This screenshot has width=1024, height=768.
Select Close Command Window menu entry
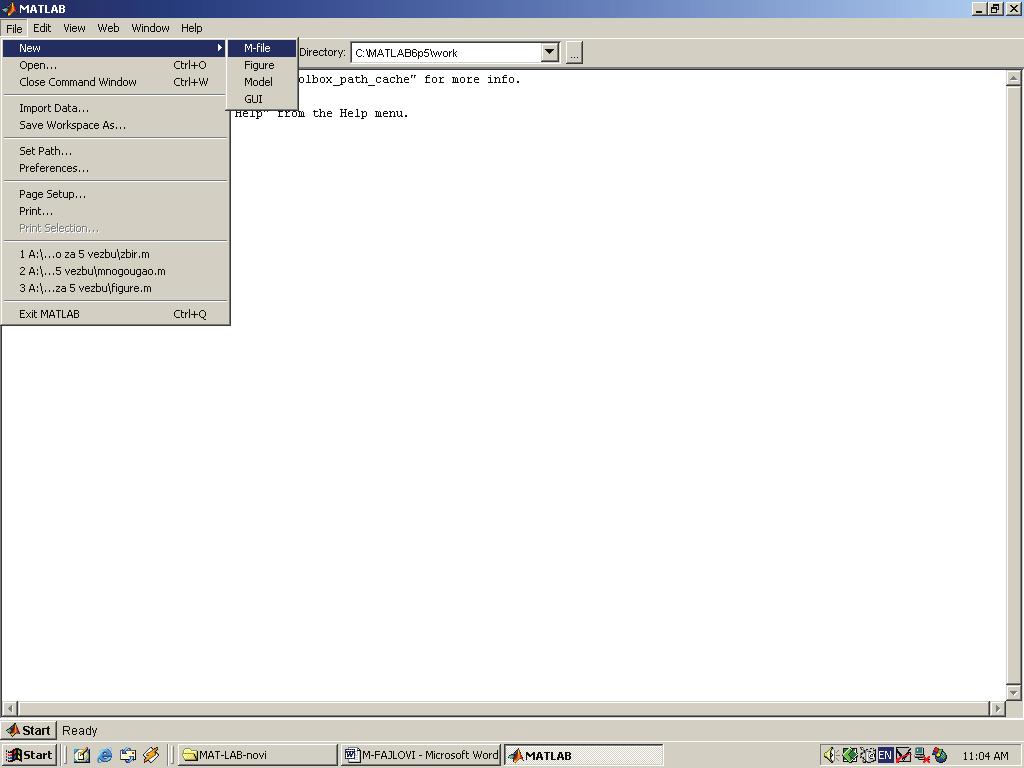(x=115, y=82)
